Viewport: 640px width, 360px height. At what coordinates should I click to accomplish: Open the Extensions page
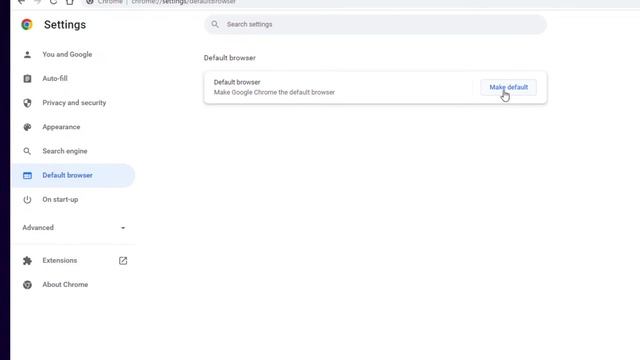(60, 260)
